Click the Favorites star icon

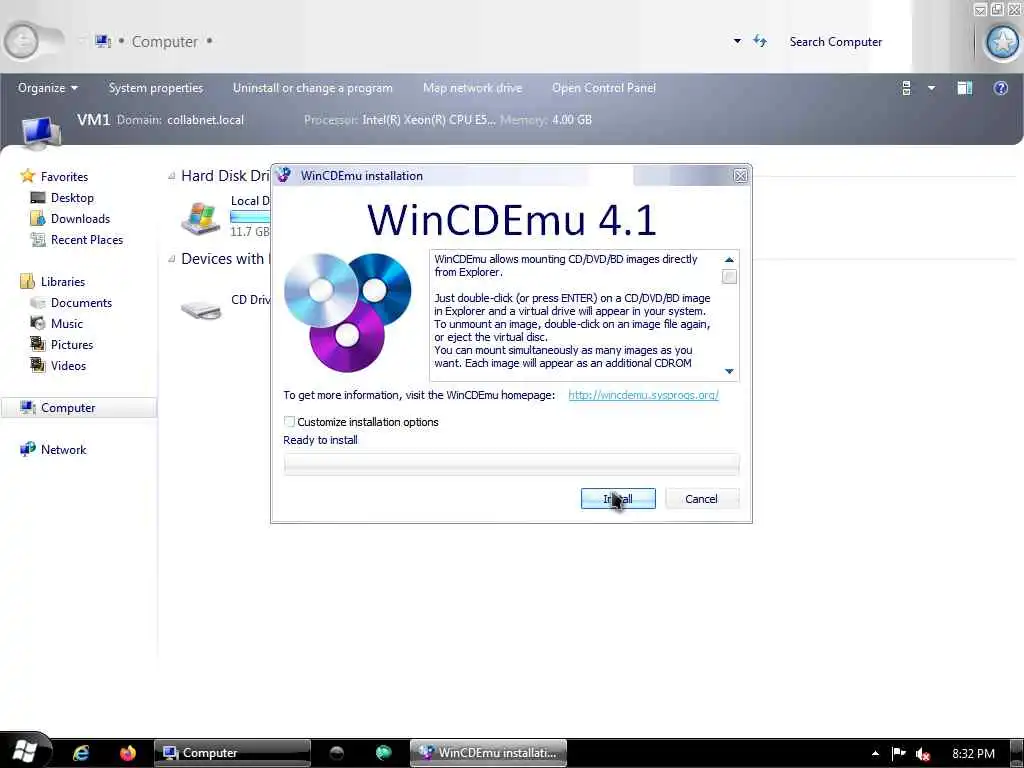[x=27, y=176]
